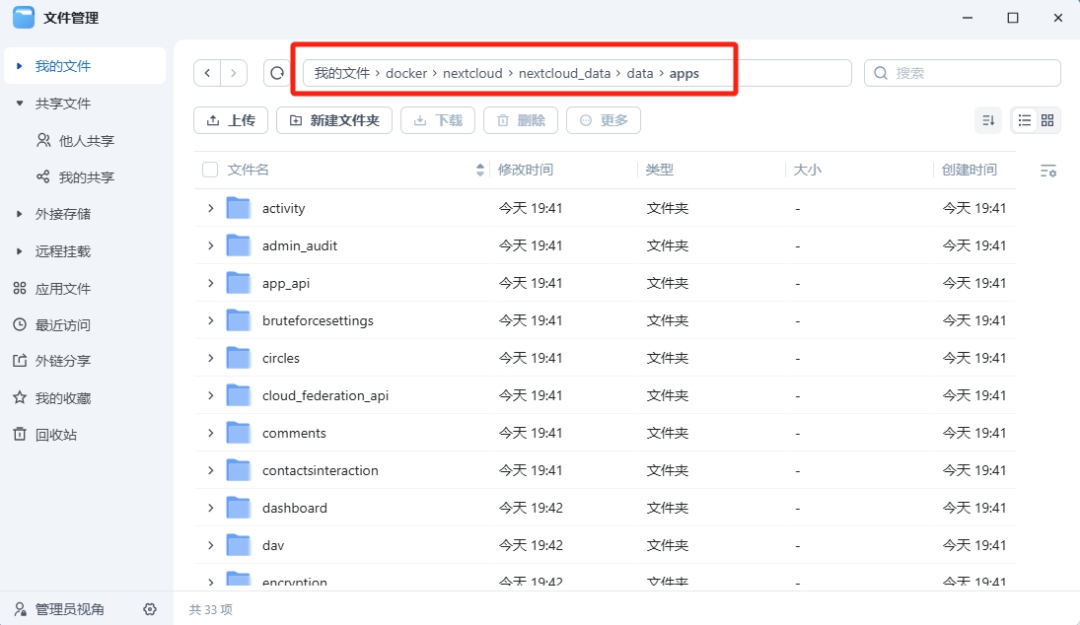Expand the cloud_federation_api folder row
The image size is (1080, 625).
point(211,396)
